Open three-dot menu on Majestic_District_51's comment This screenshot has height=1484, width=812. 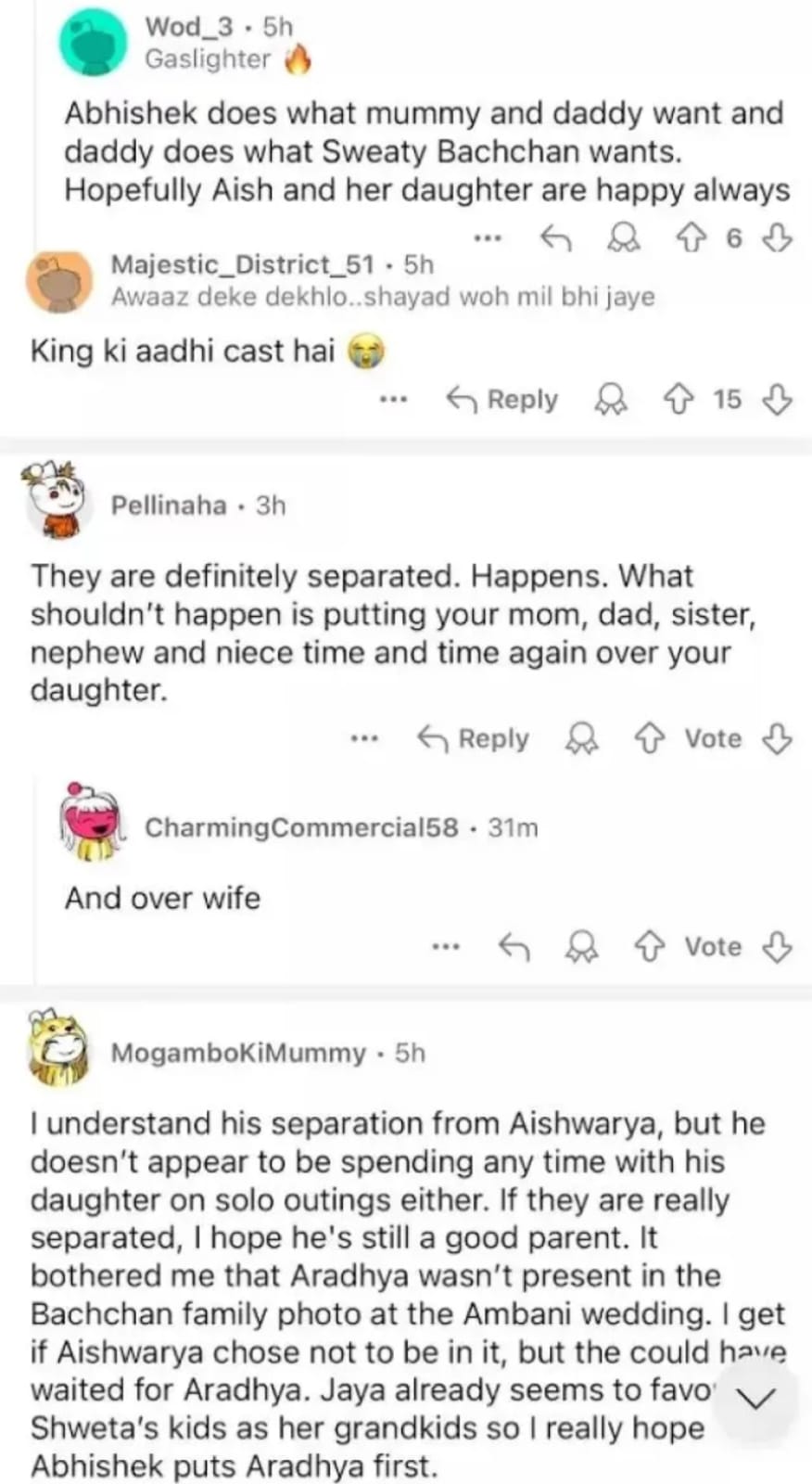point(394,400)
